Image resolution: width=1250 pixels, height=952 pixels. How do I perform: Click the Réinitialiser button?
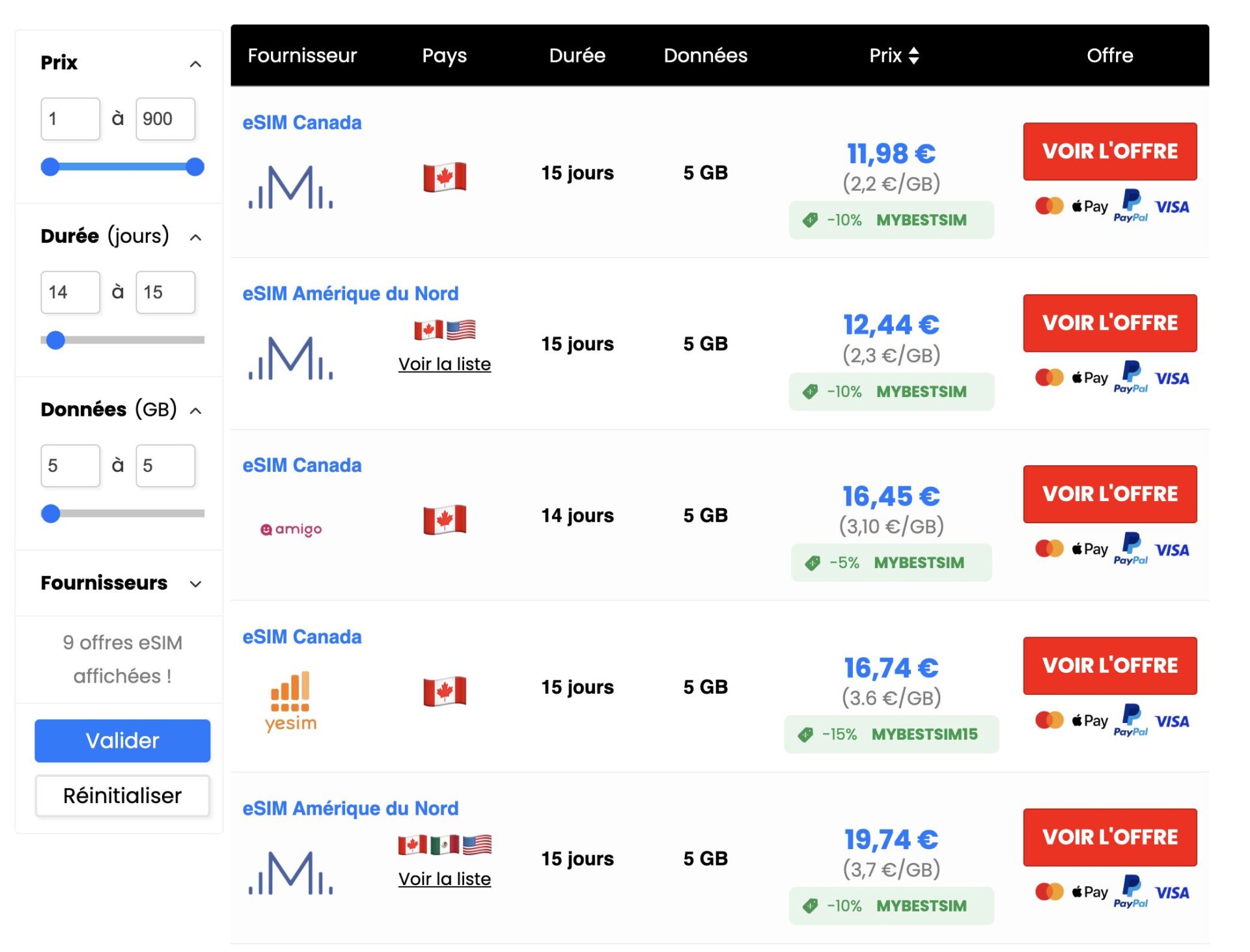[122, 796]
